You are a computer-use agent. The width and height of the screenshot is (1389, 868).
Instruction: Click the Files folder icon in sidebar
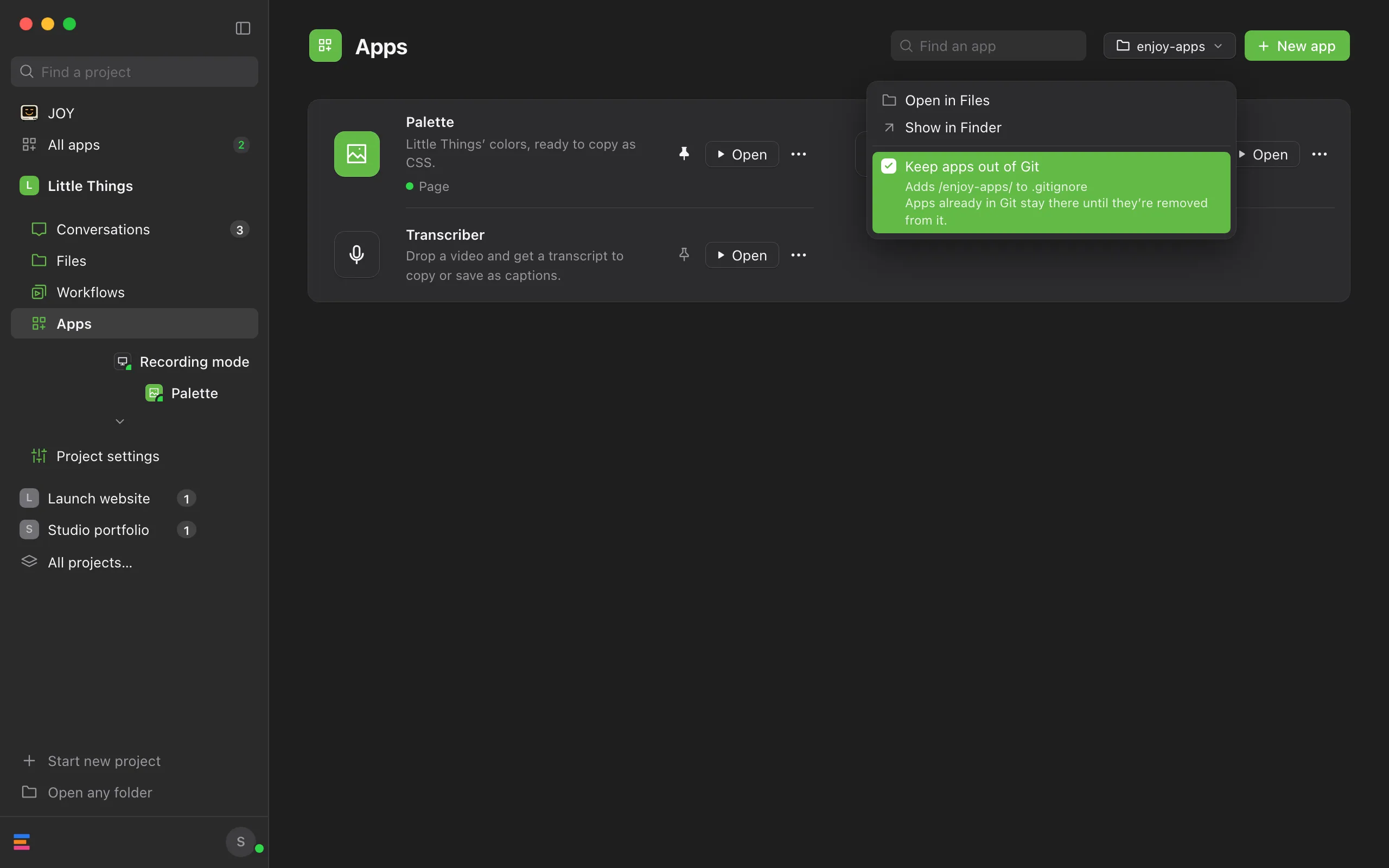point(39,260)
